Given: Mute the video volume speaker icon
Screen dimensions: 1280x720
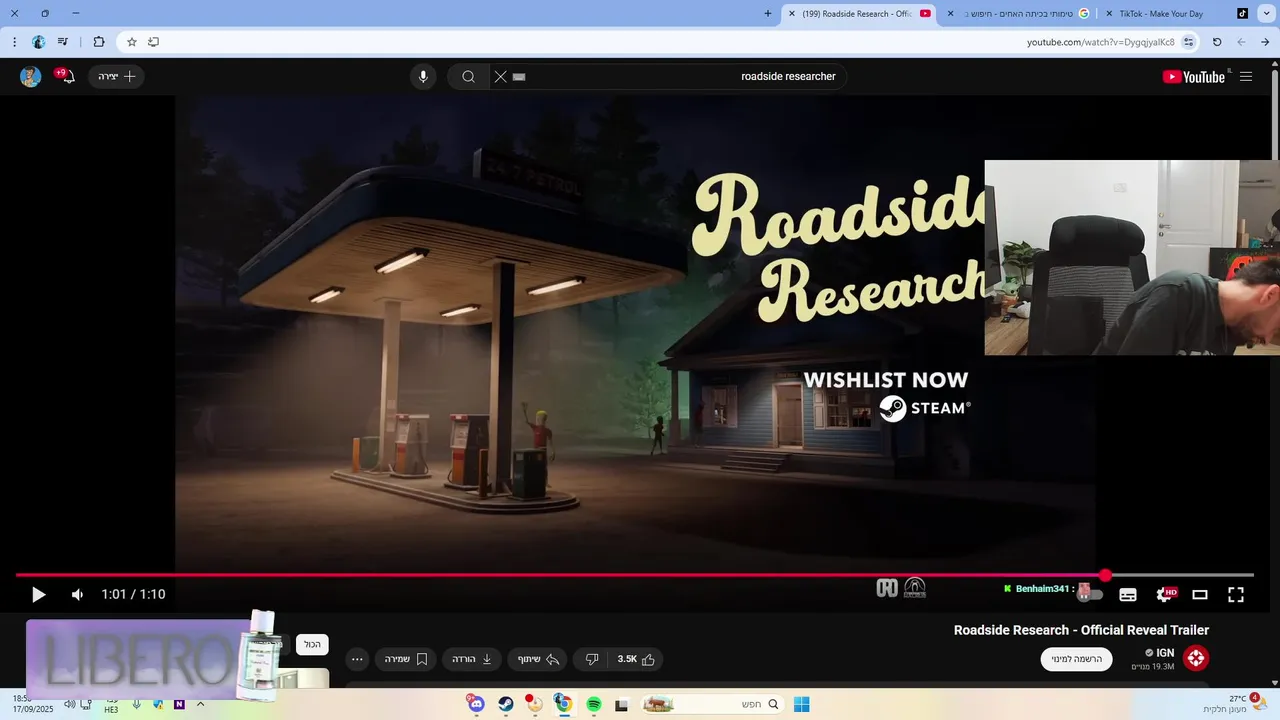Looking at the screenshot, I should pyautogui.click(x=77, y=595).
